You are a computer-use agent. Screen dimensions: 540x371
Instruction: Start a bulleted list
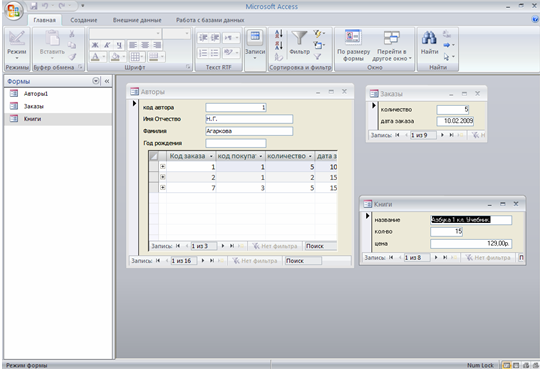click(215, 53)
